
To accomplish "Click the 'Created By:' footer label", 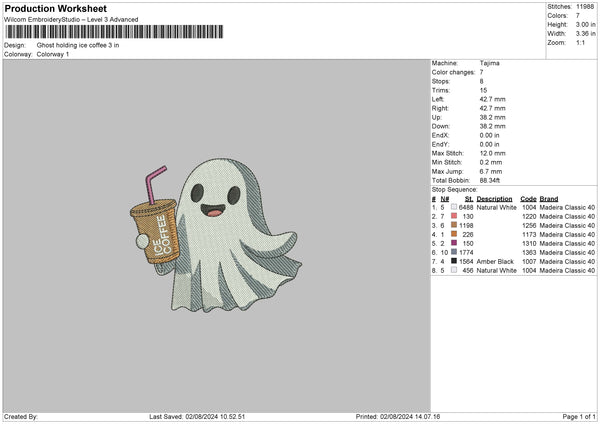I will pos(21,417).
